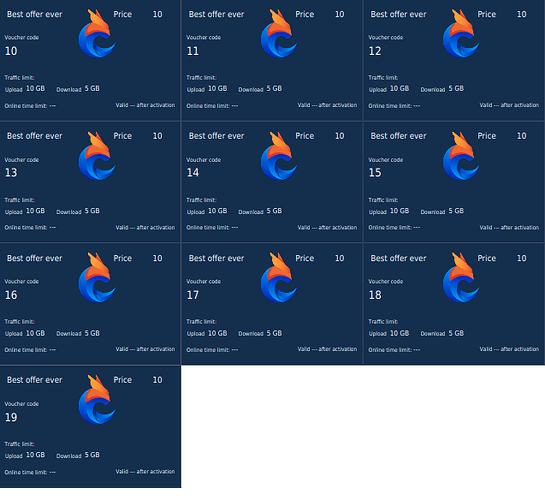This screenshot has height=500, width=545.
Task: Click 'Best offer ever' title on voucher 14
Action: pos(217,136)
